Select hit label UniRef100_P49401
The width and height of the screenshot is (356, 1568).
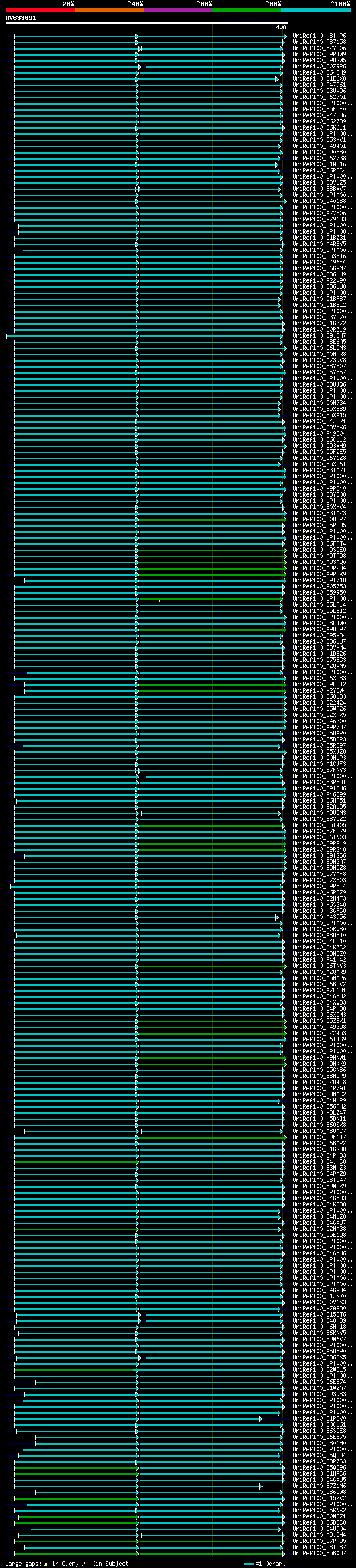319,146
